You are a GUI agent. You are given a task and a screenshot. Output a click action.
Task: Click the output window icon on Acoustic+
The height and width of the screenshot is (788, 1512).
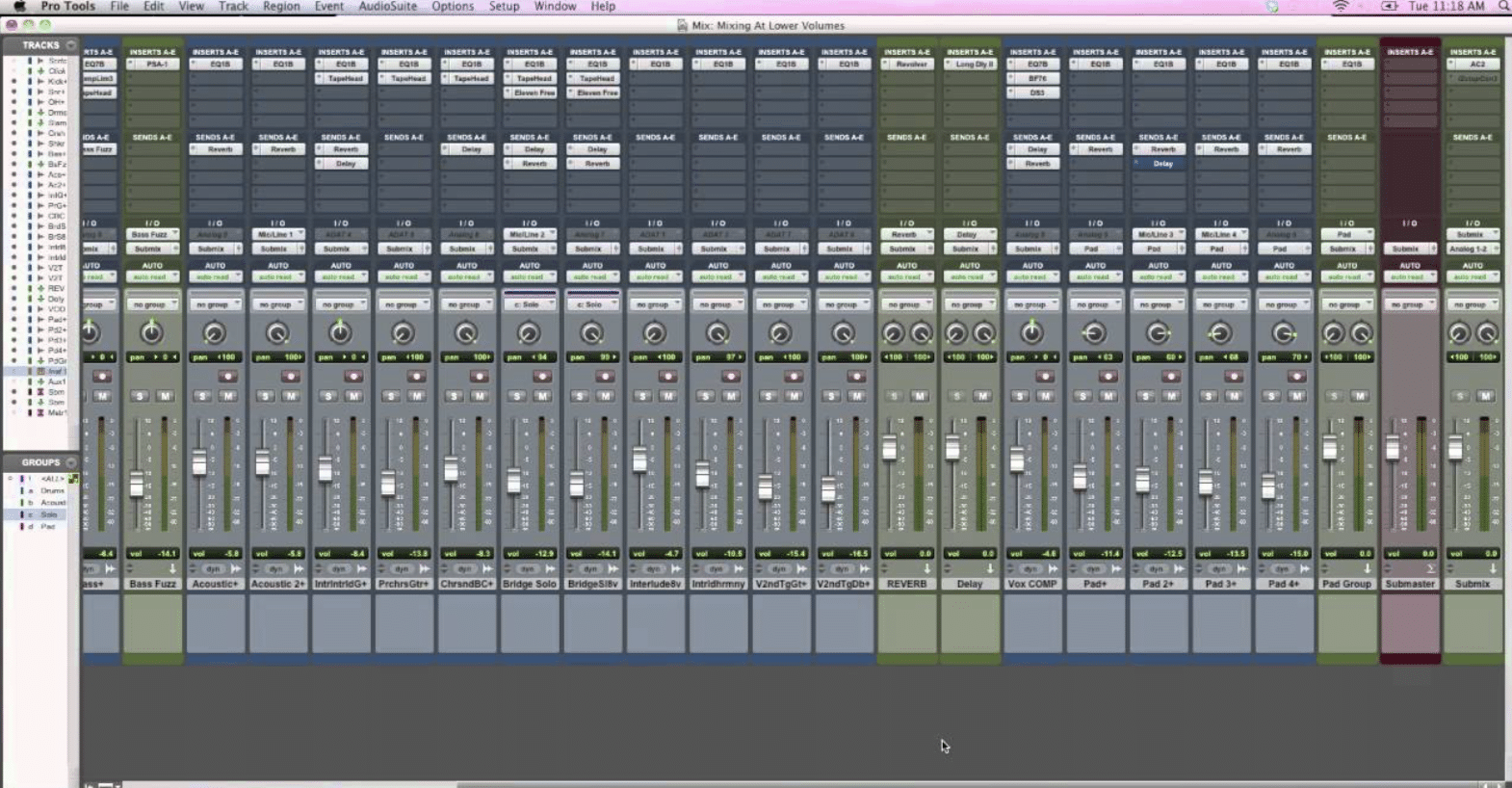(236, 569)
